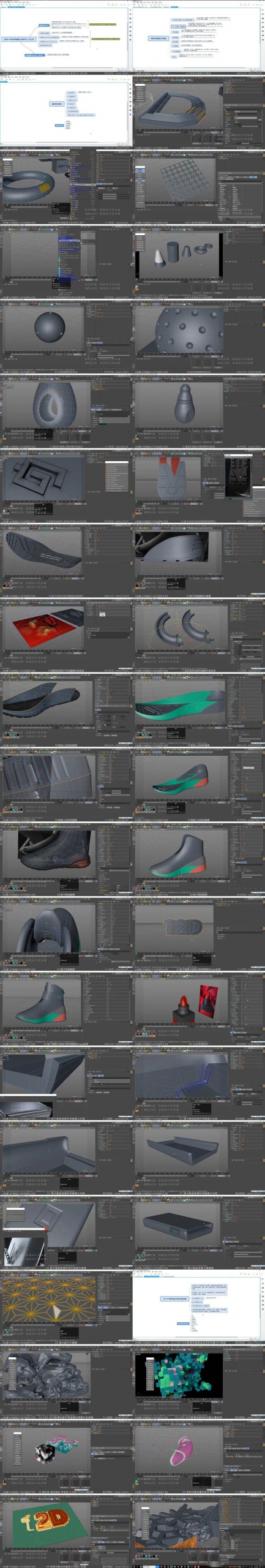Select the torus ring model thumbnail
Image resolution: width=265 pixels, height=1568 pixels.
coord(65,186)
